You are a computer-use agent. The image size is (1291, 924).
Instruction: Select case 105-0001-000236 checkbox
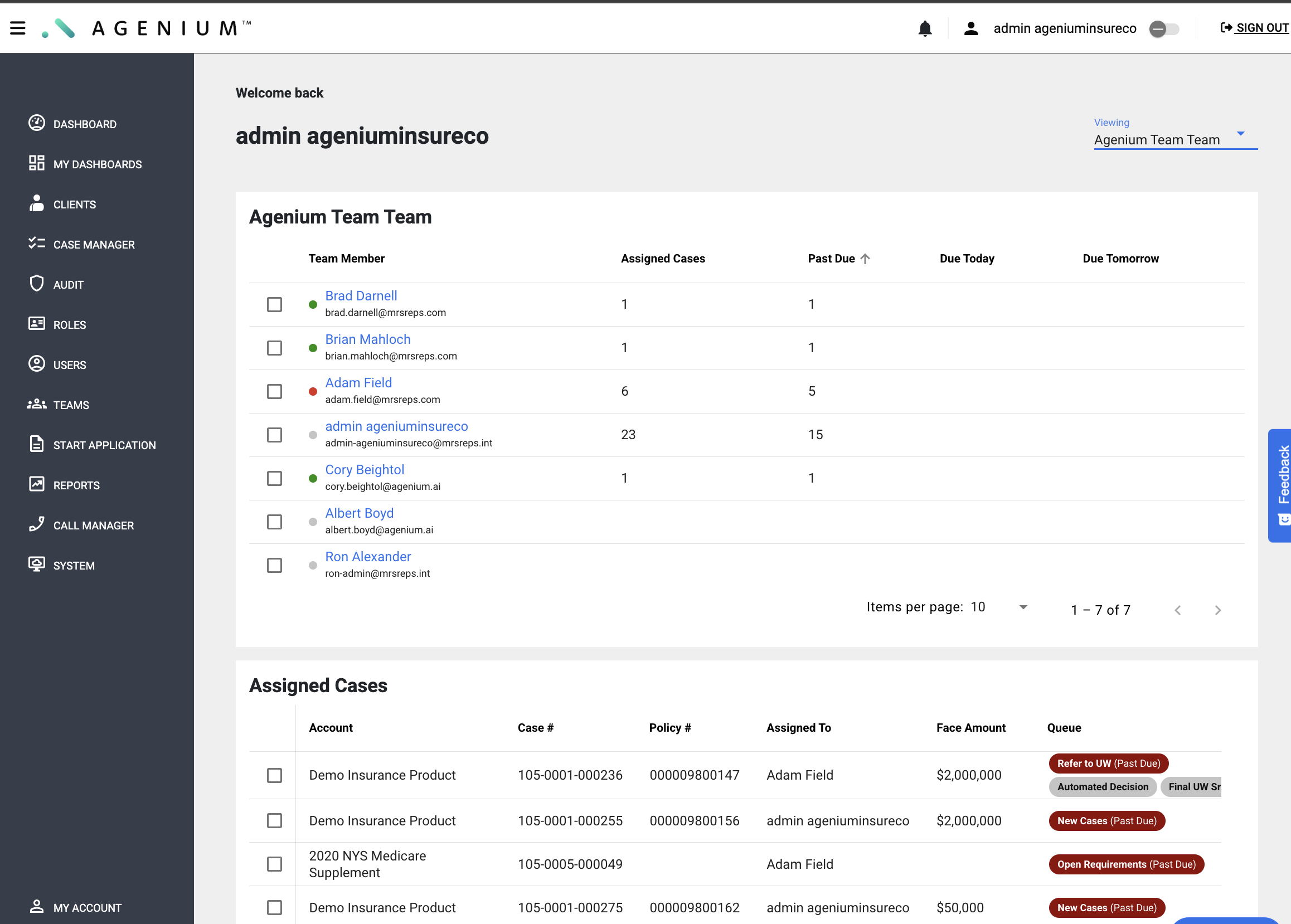(x=274, y=776)
